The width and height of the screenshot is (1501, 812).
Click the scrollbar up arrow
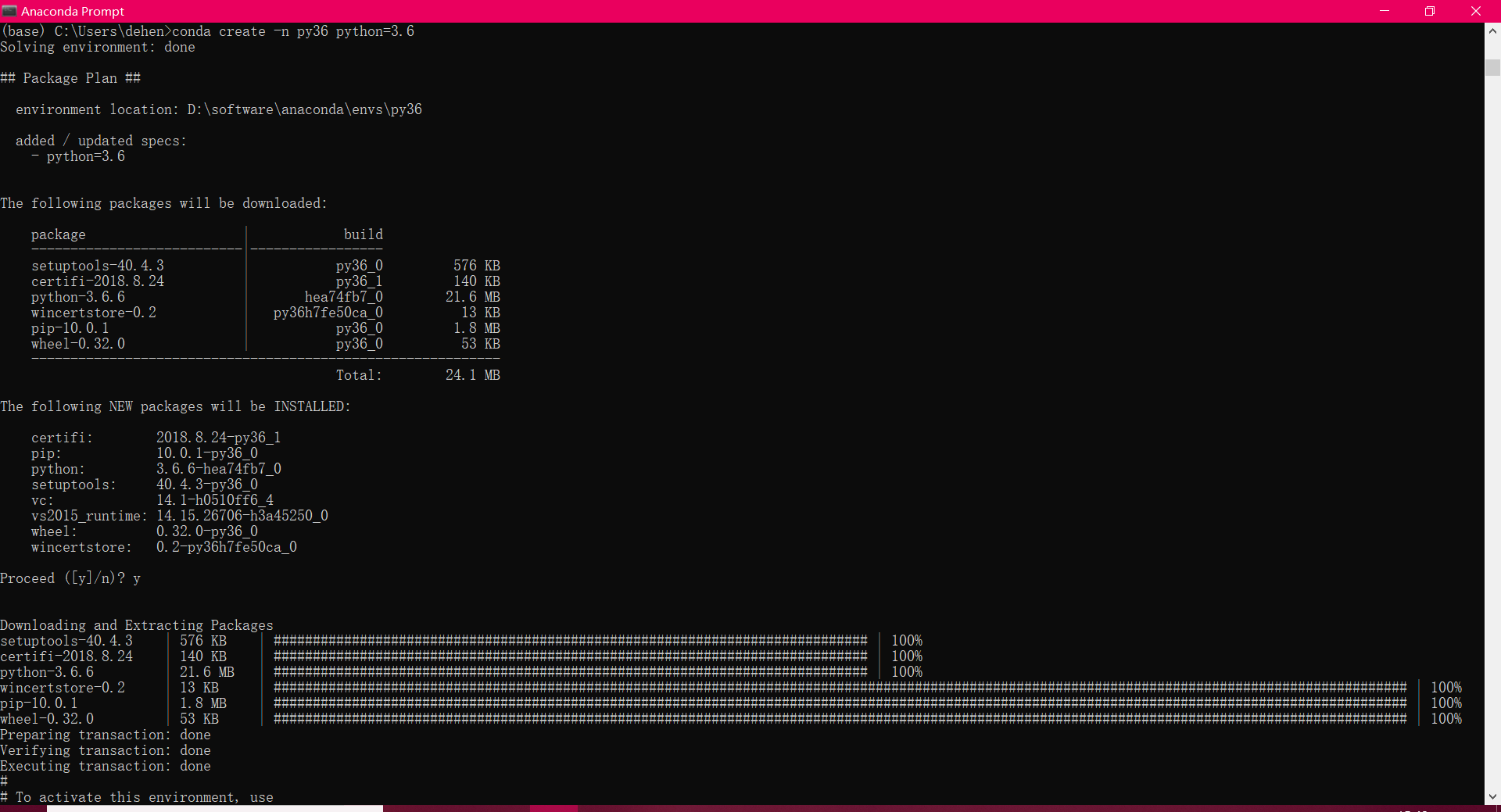(x=1492, y=31)
